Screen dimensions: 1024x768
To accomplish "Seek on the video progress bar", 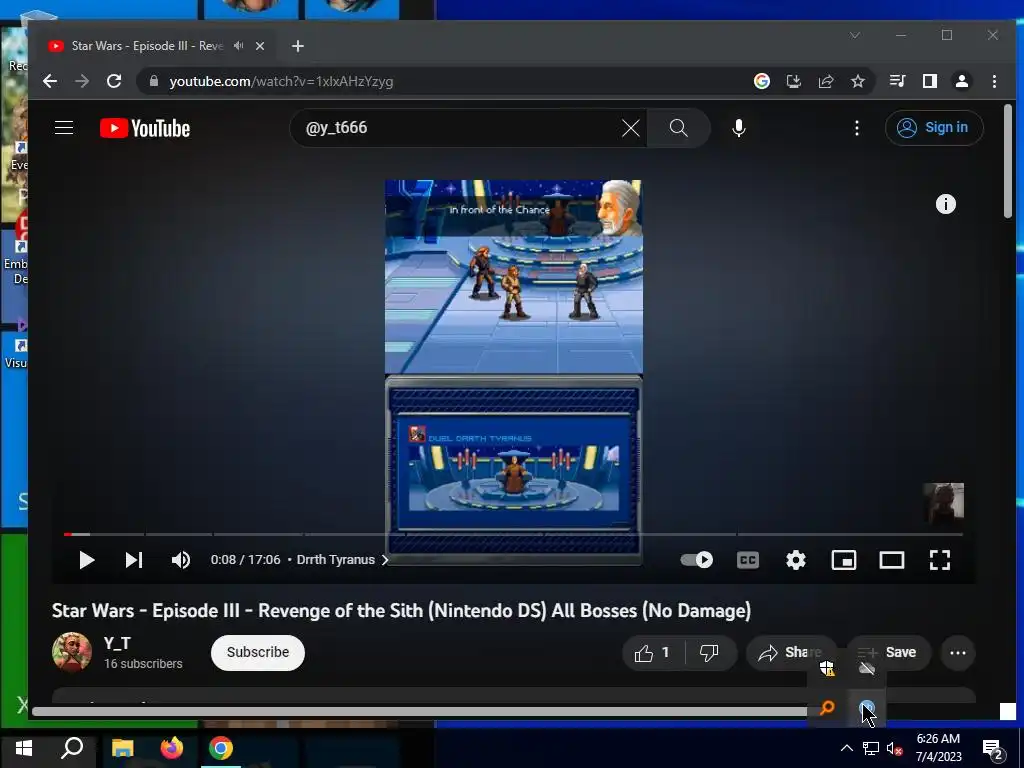I will 513,534.
